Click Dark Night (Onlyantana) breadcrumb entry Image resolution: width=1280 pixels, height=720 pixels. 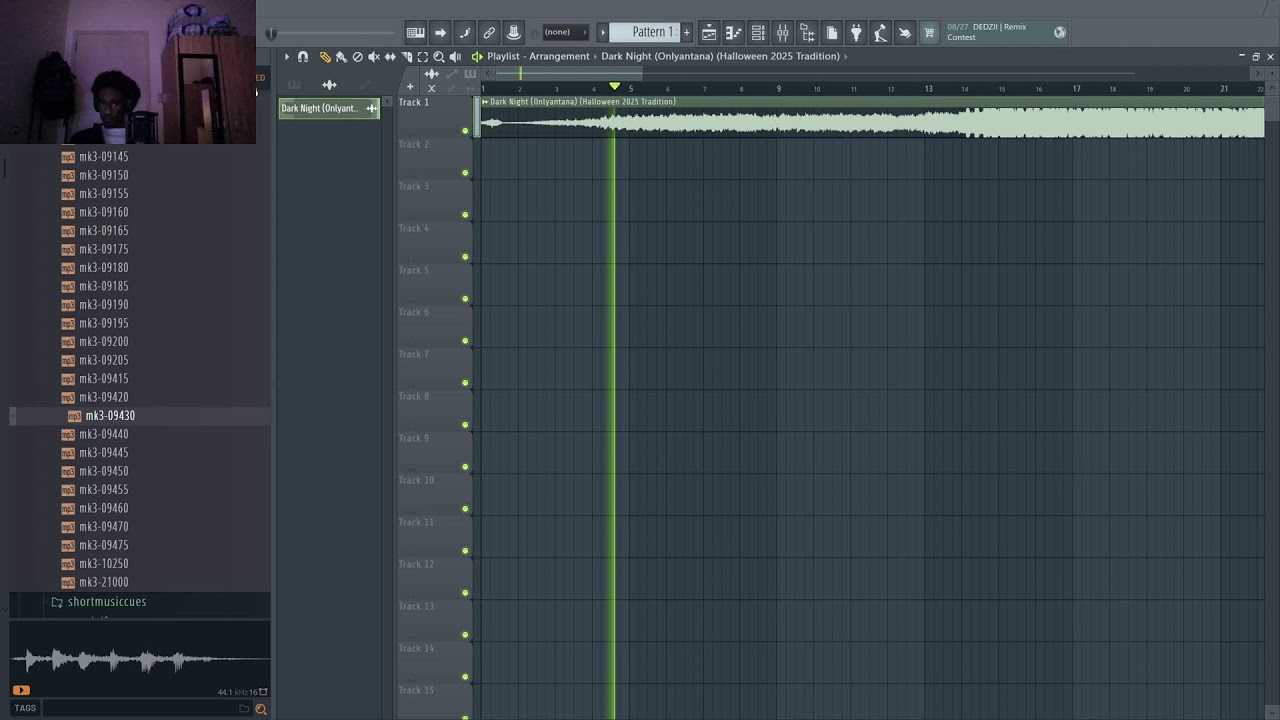click(720, 56)
